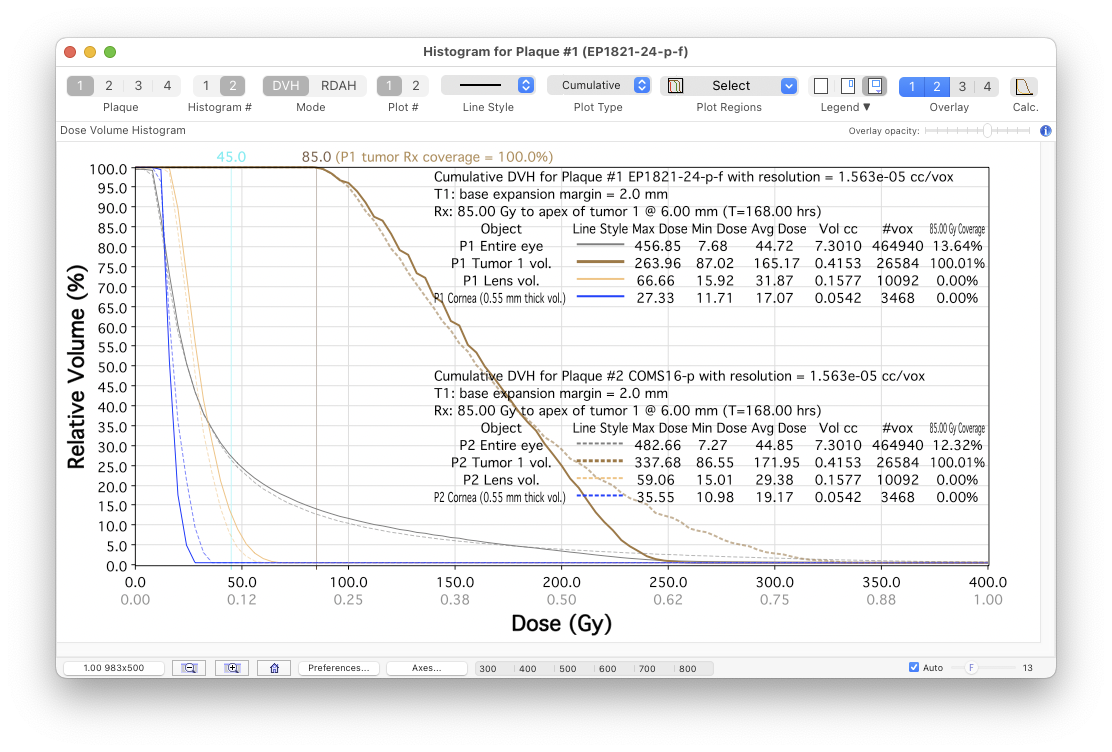This screenshot has width=1112, height=752.
Task: Click the Preferences... button
Action: point(339,668)
